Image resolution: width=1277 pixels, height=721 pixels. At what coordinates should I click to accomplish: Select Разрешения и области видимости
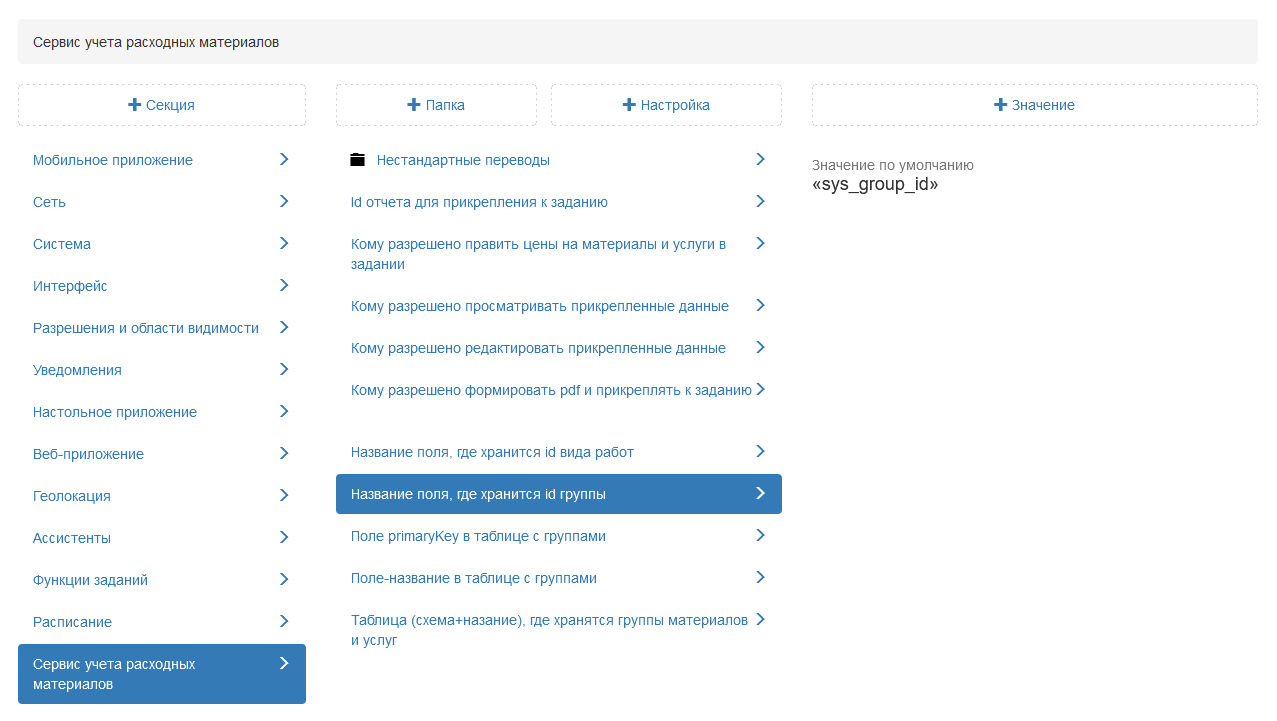tap(146, 328)
